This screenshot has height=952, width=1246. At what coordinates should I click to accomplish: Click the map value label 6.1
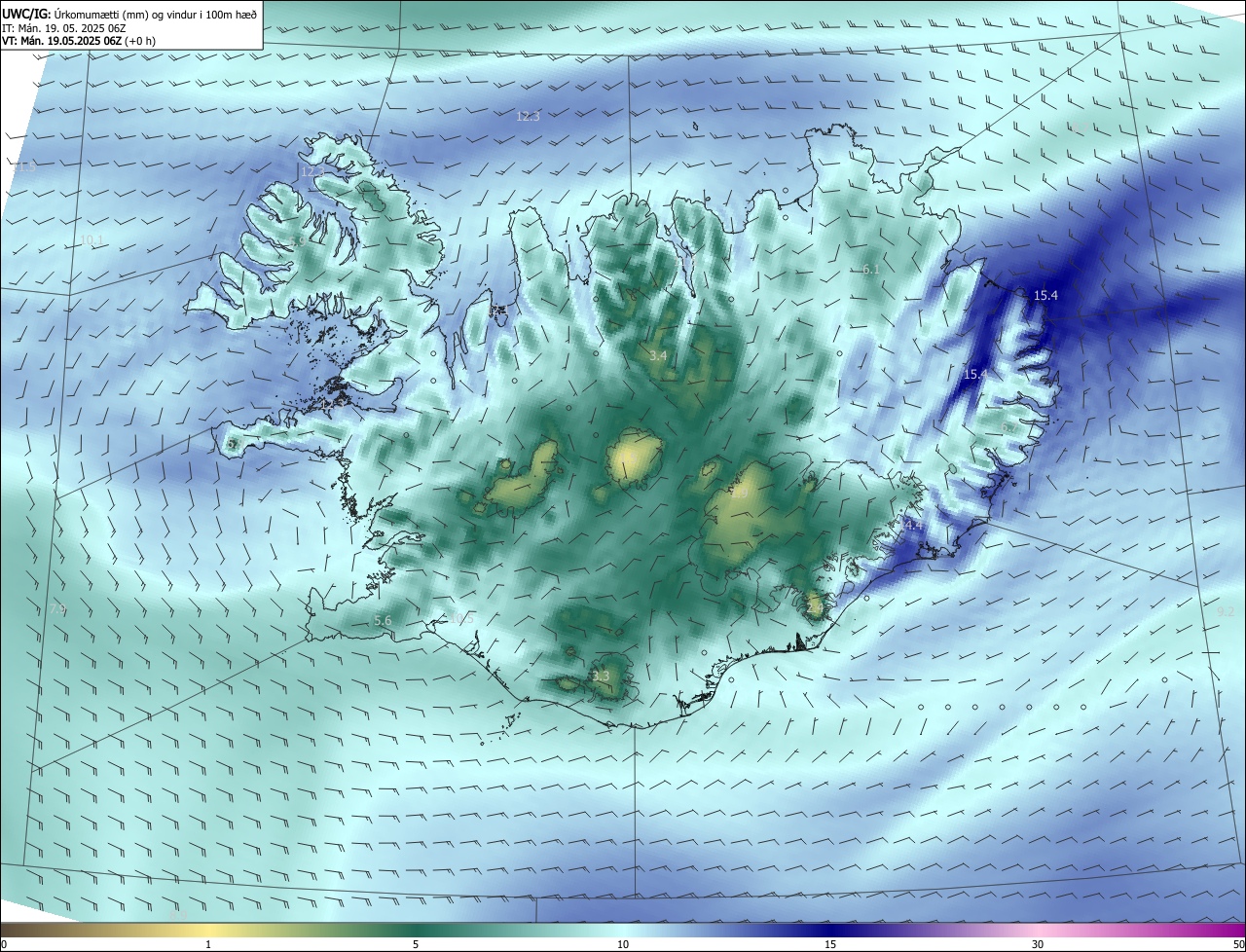click(871, 270)
